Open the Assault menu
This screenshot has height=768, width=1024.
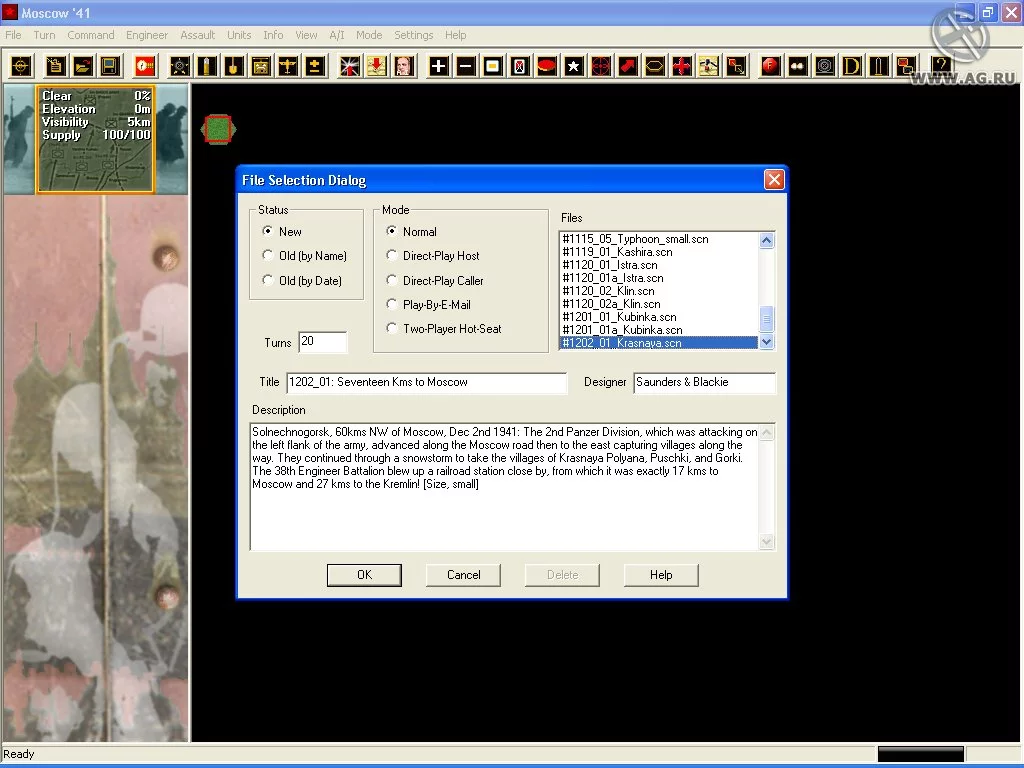(197, 35)
